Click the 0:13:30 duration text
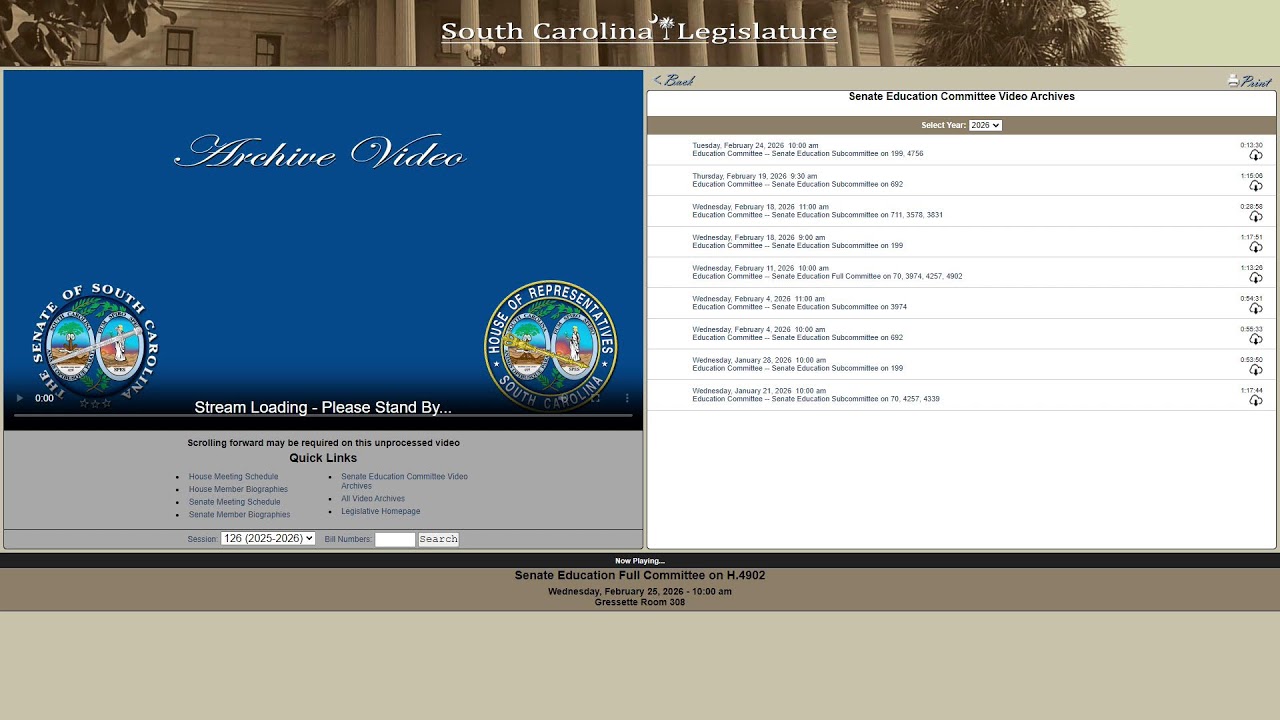The height and width of the screenshot is (720, 1280). (x=1251, y=145)
